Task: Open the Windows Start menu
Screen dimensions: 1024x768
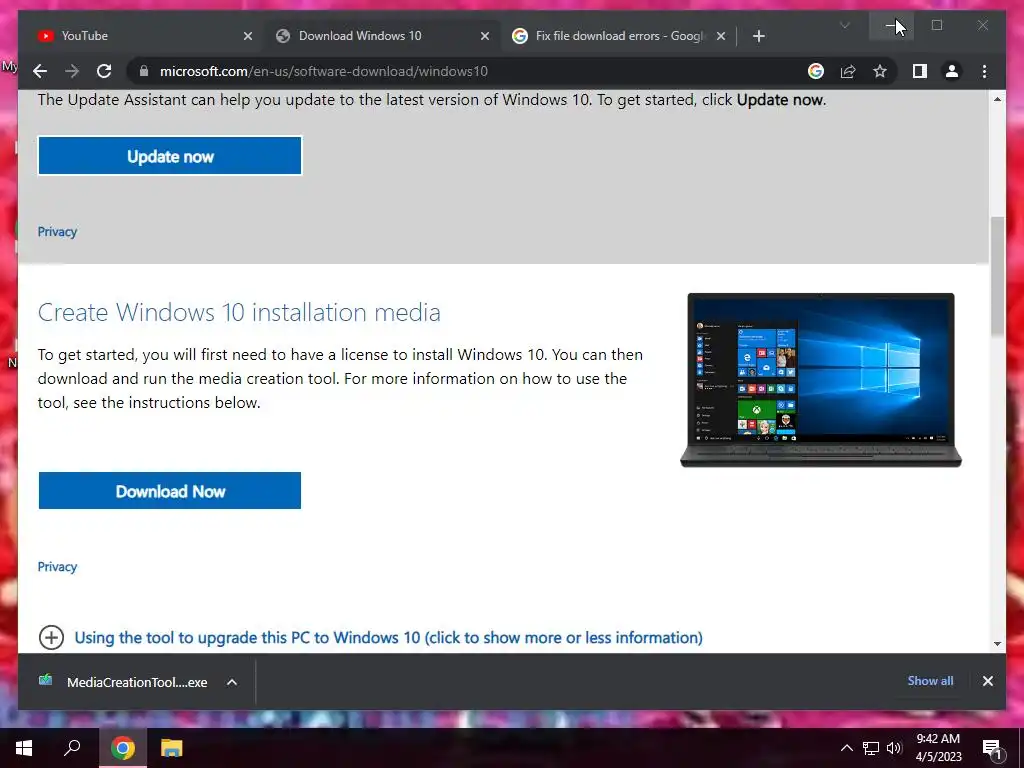Action: coord(24,748)
